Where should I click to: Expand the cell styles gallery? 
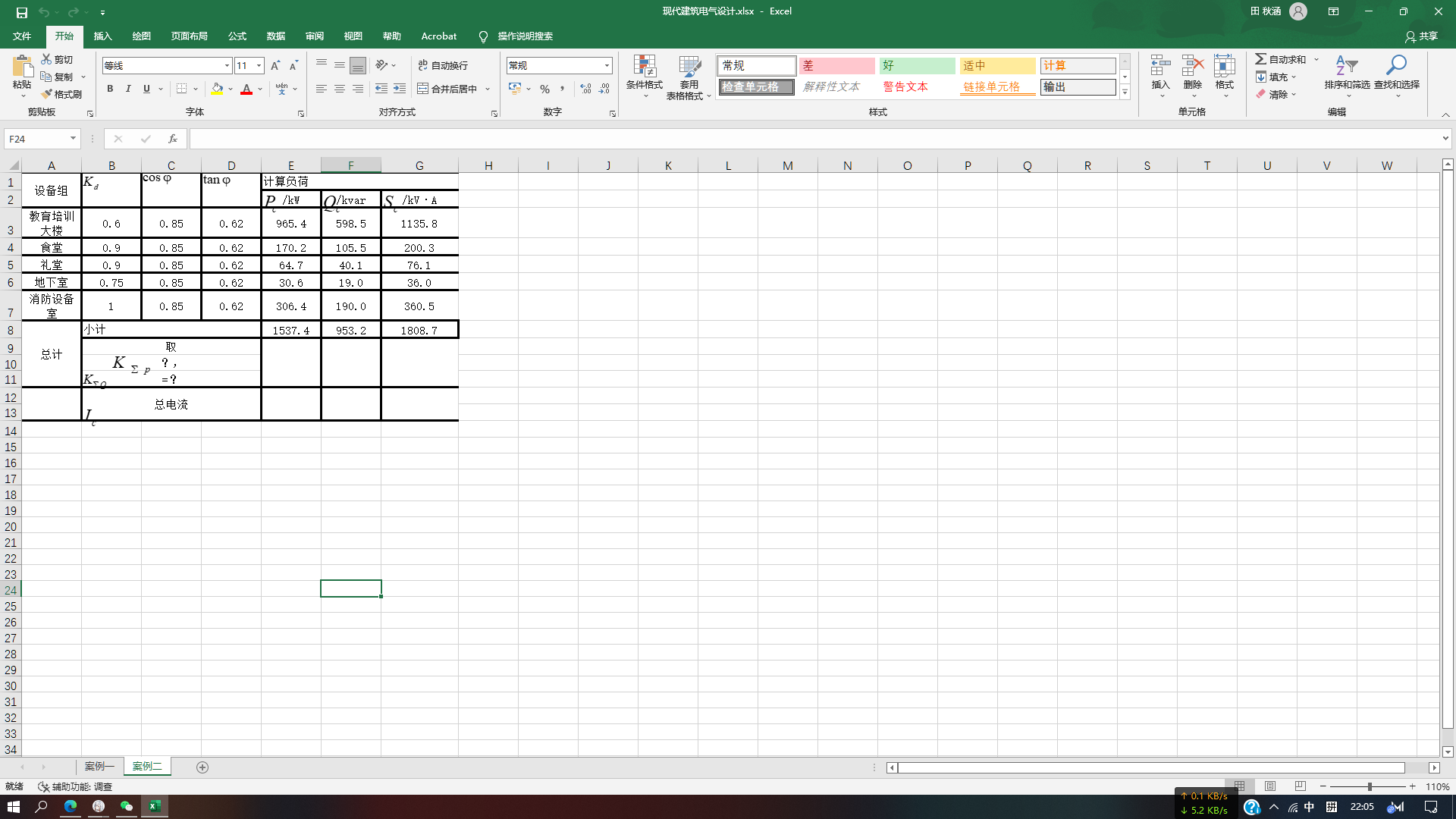pos(1125,93)
